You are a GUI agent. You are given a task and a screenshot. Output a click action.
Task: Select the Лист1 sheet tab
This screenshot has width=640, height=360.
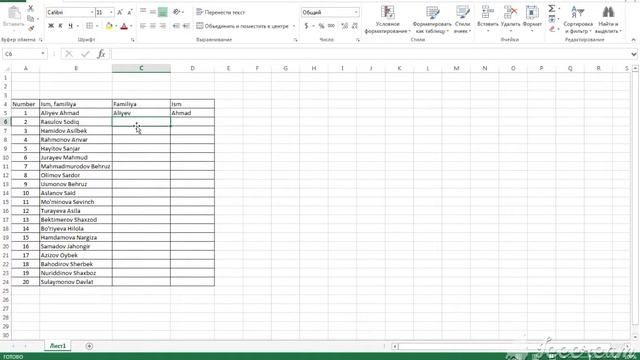coord(58,346)
